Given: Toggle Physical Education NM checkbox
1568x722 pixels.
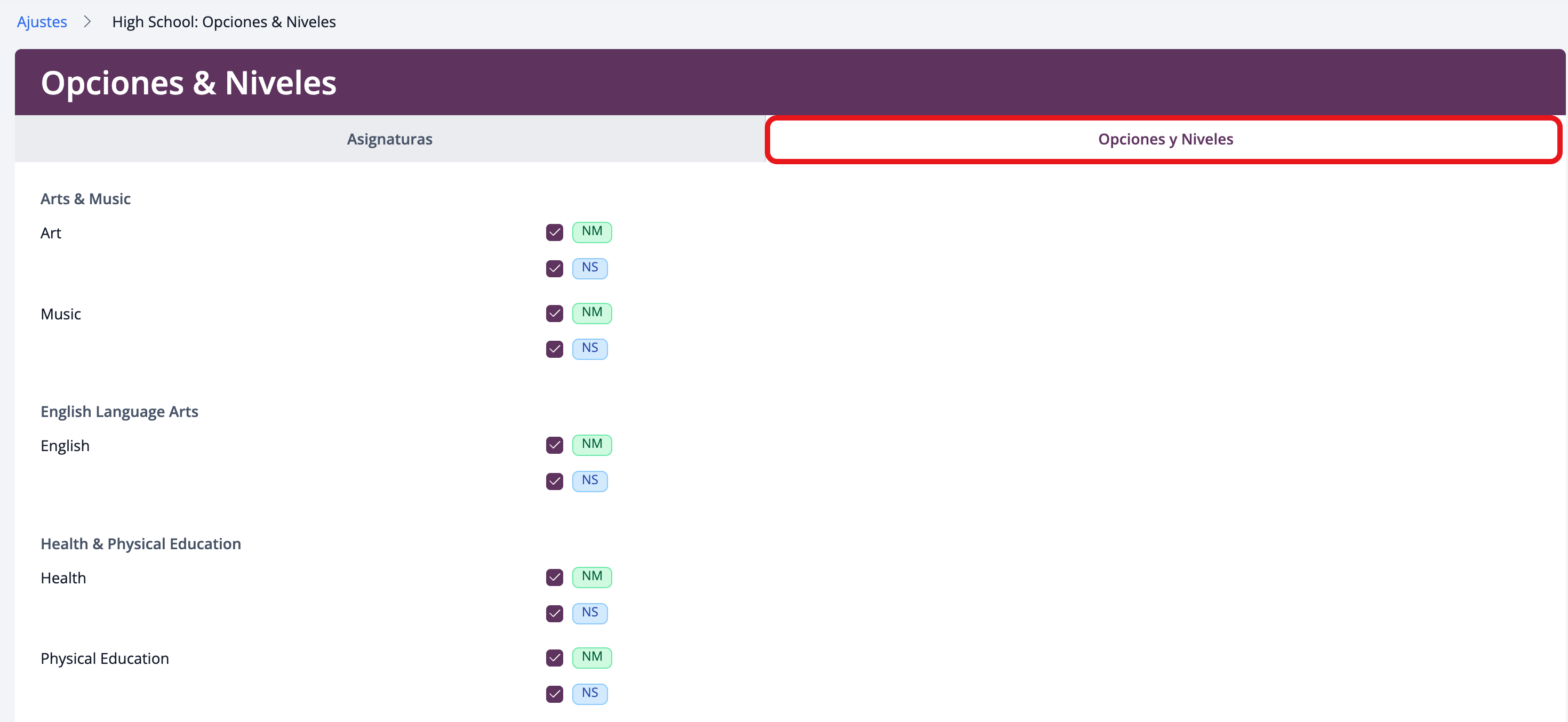Looking at the screenshot, I should pyautogui.click(x=554, y=658).
